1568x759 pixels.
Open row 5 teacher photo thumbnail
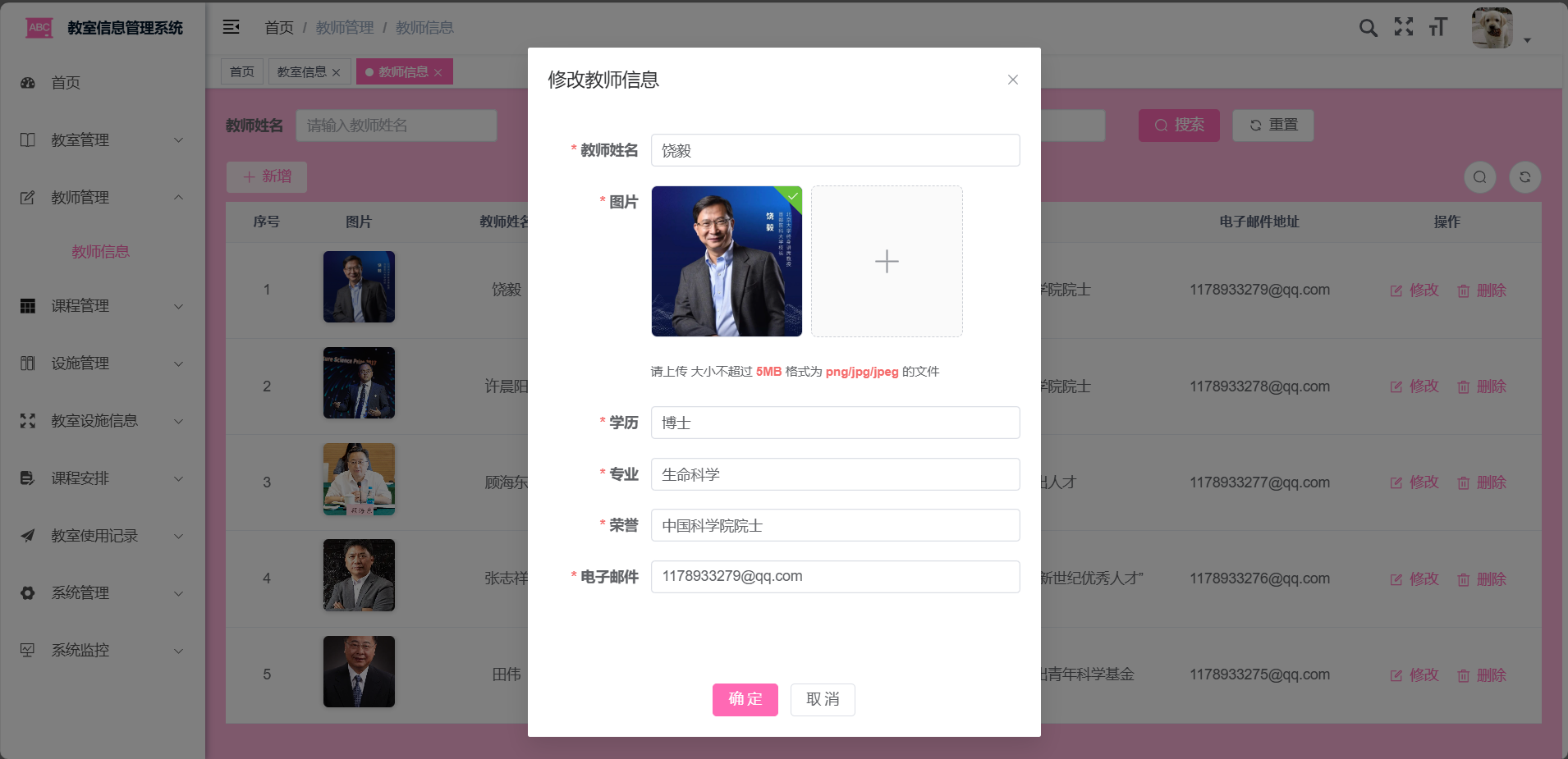click(x=359, y=671)
